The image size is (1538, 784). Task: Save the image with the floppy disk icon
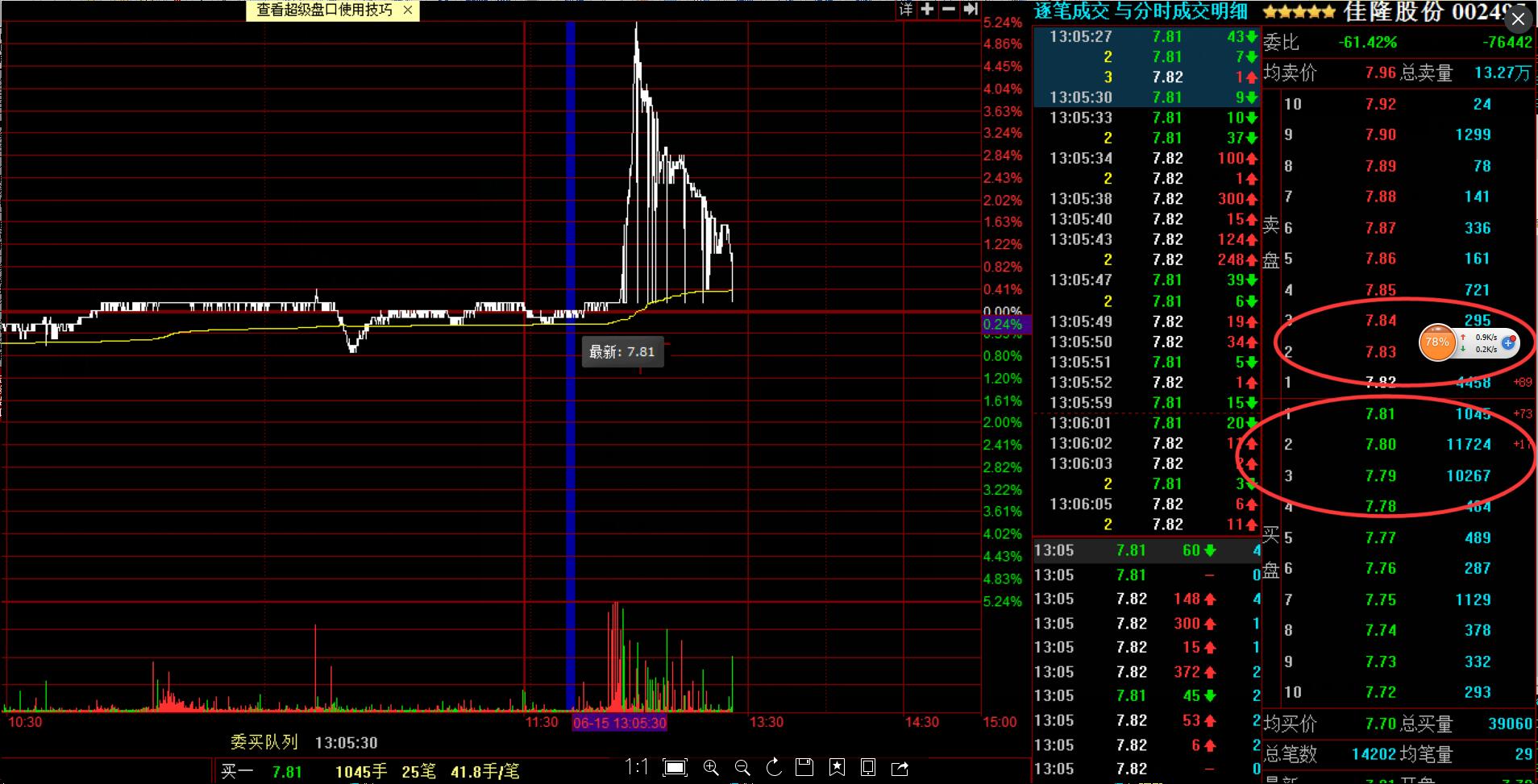tap(804, 767)
